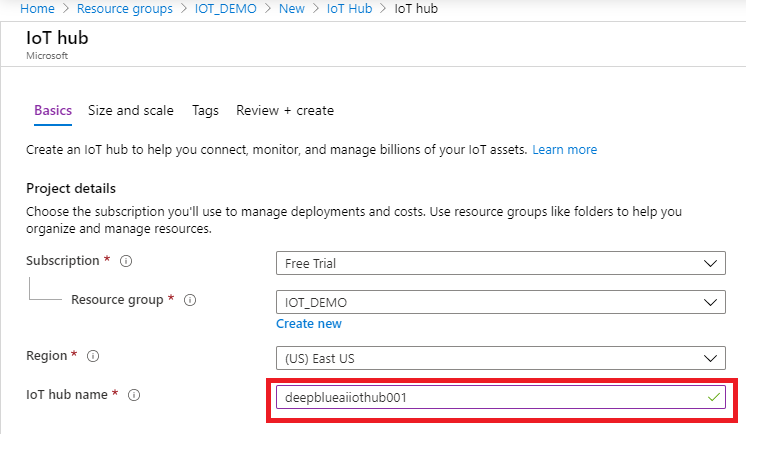Switch to the Basics tab
Image resolution: width=758 pixels, height=451 pixels.
53,111
